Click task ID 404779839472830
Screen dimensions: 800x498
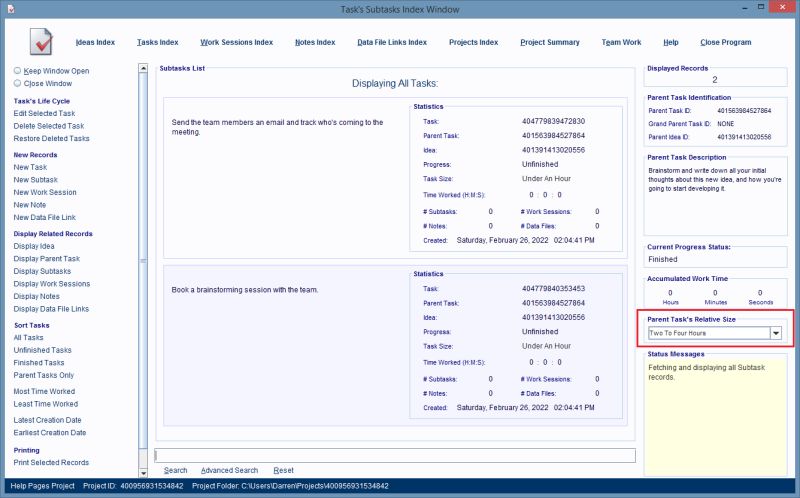coord(553,121)
